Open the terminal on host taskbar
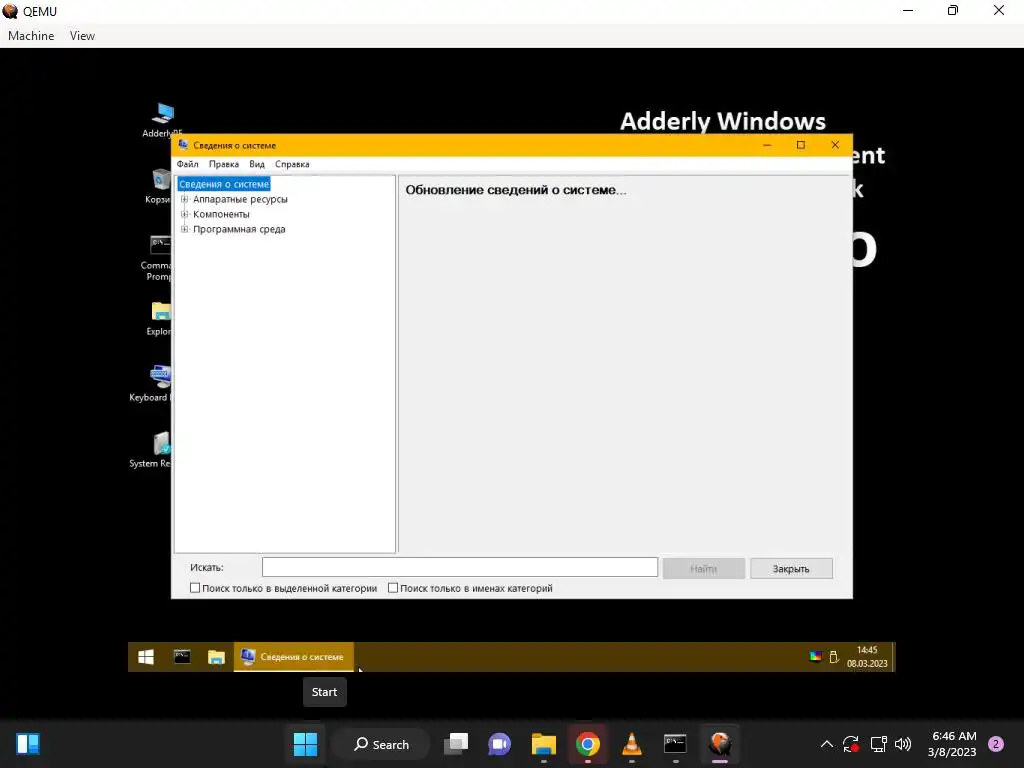This screenshot has height=768, width=1024. (x=675, y=744)
